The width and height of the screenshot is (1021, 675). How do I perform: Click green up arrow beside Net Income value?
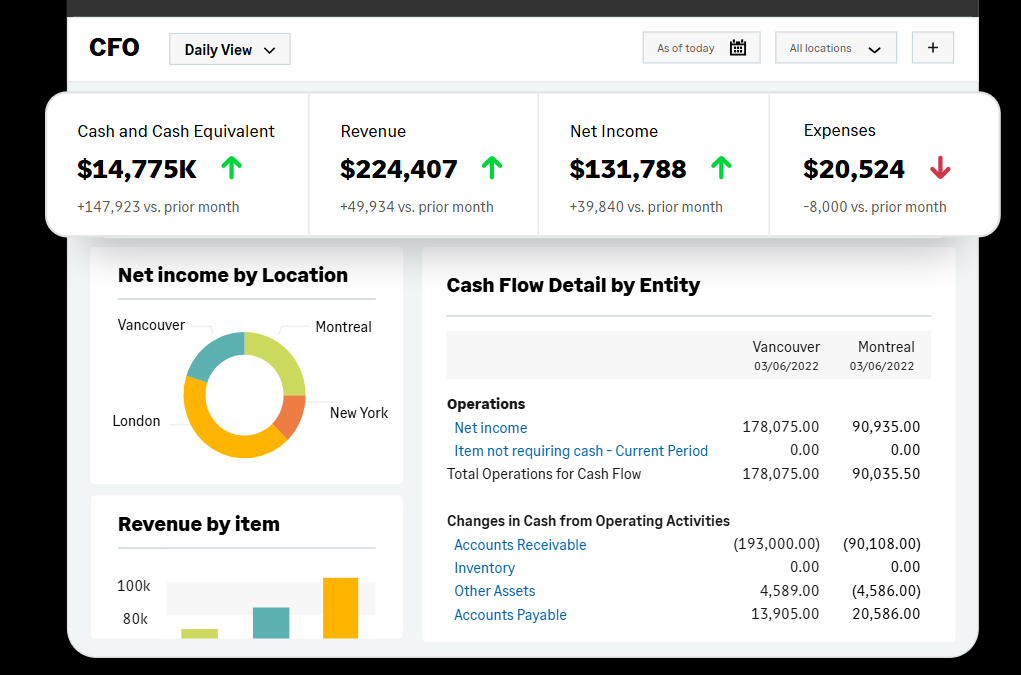point(721,168)
